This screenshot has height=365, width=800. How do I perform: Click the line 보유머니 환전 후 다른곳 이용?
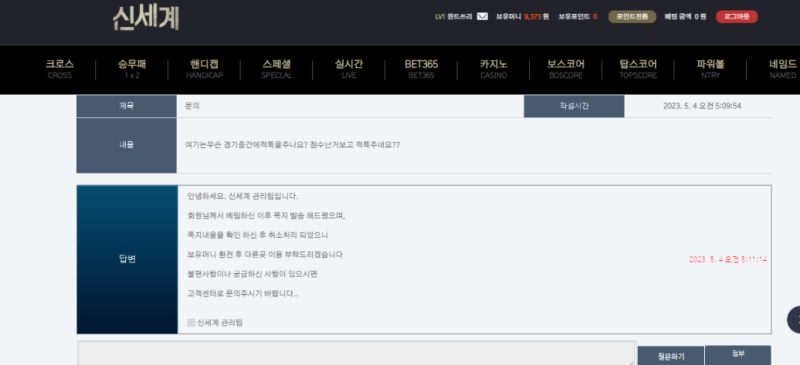265,254
